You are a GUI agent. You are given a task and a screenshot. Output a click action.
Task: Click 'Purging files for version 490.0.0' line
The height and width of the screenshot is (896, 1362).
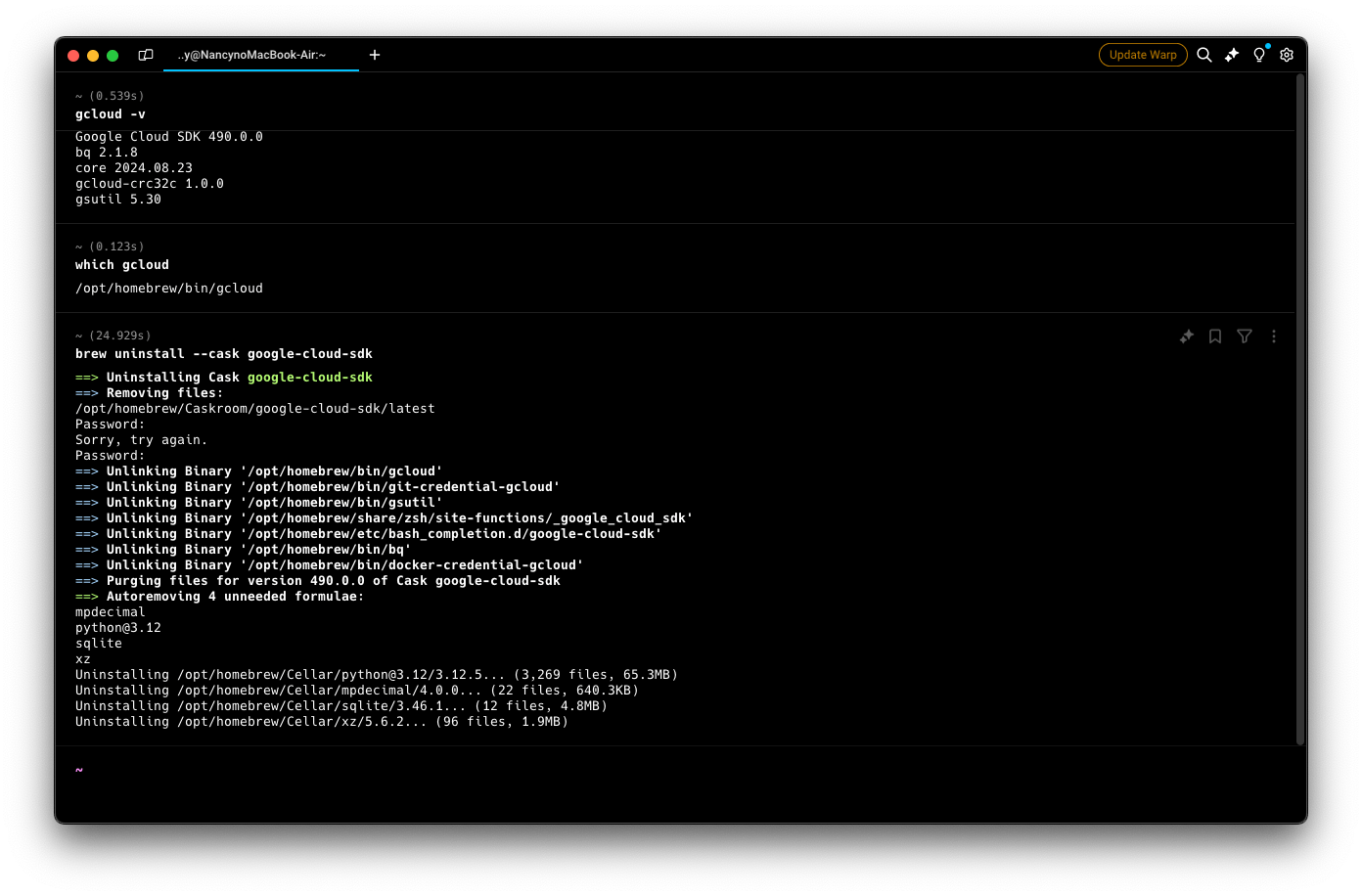(x=318, y=581)
